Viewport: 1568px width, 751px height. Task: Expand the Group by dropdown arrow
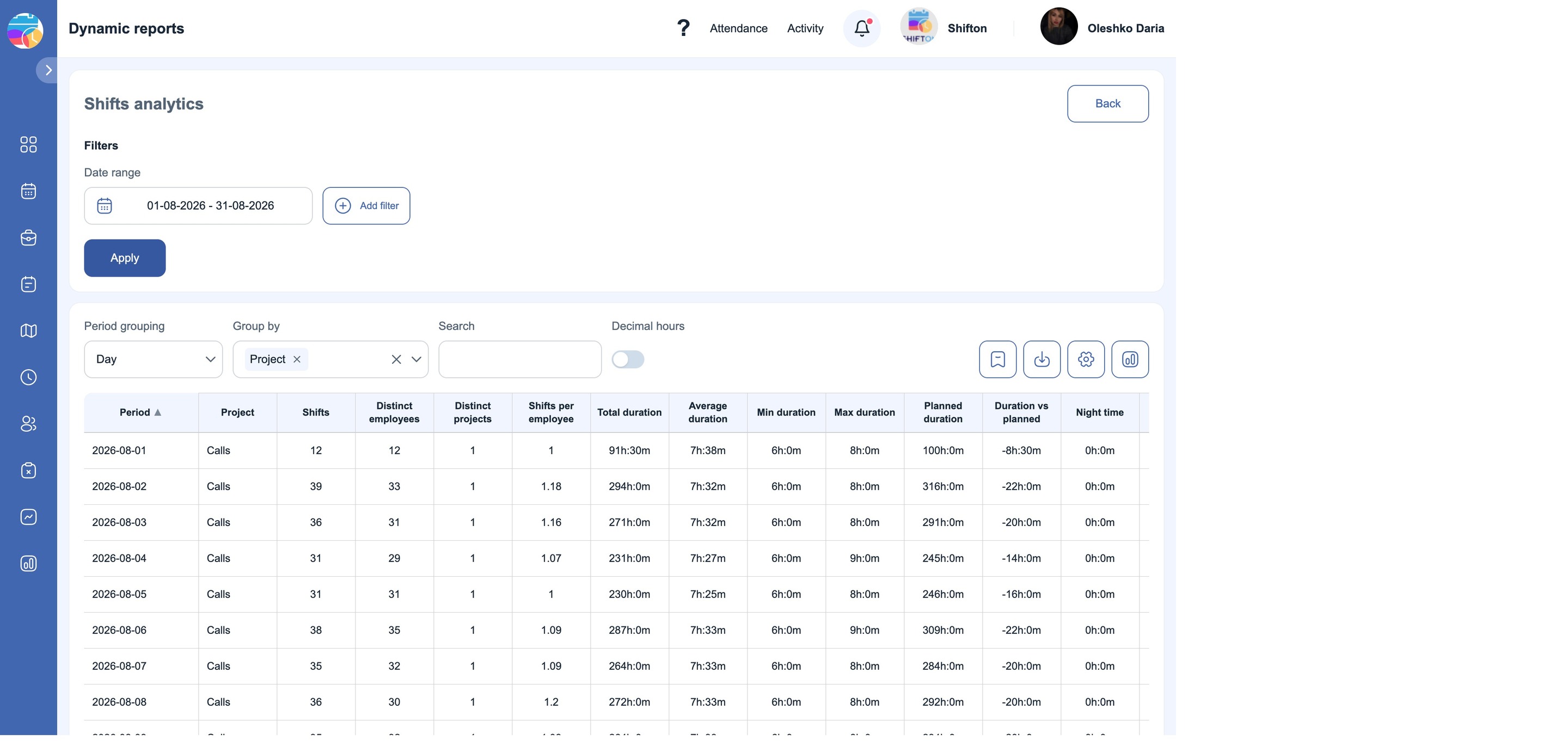[416, 359]
